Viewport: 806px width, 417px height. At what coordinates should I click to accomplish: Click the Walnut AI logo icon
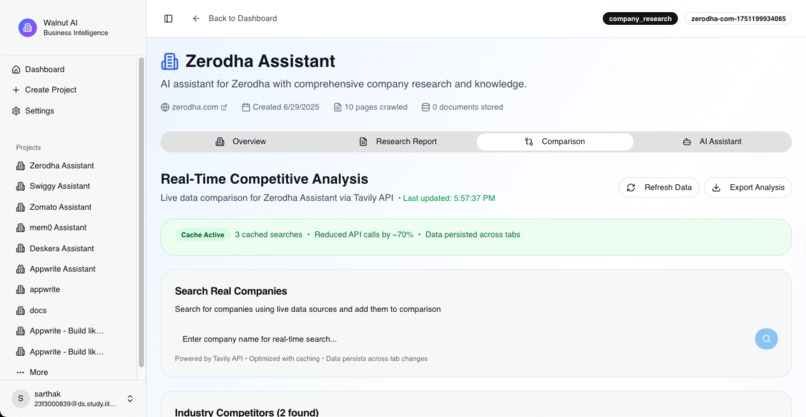[x=28, y=28]
